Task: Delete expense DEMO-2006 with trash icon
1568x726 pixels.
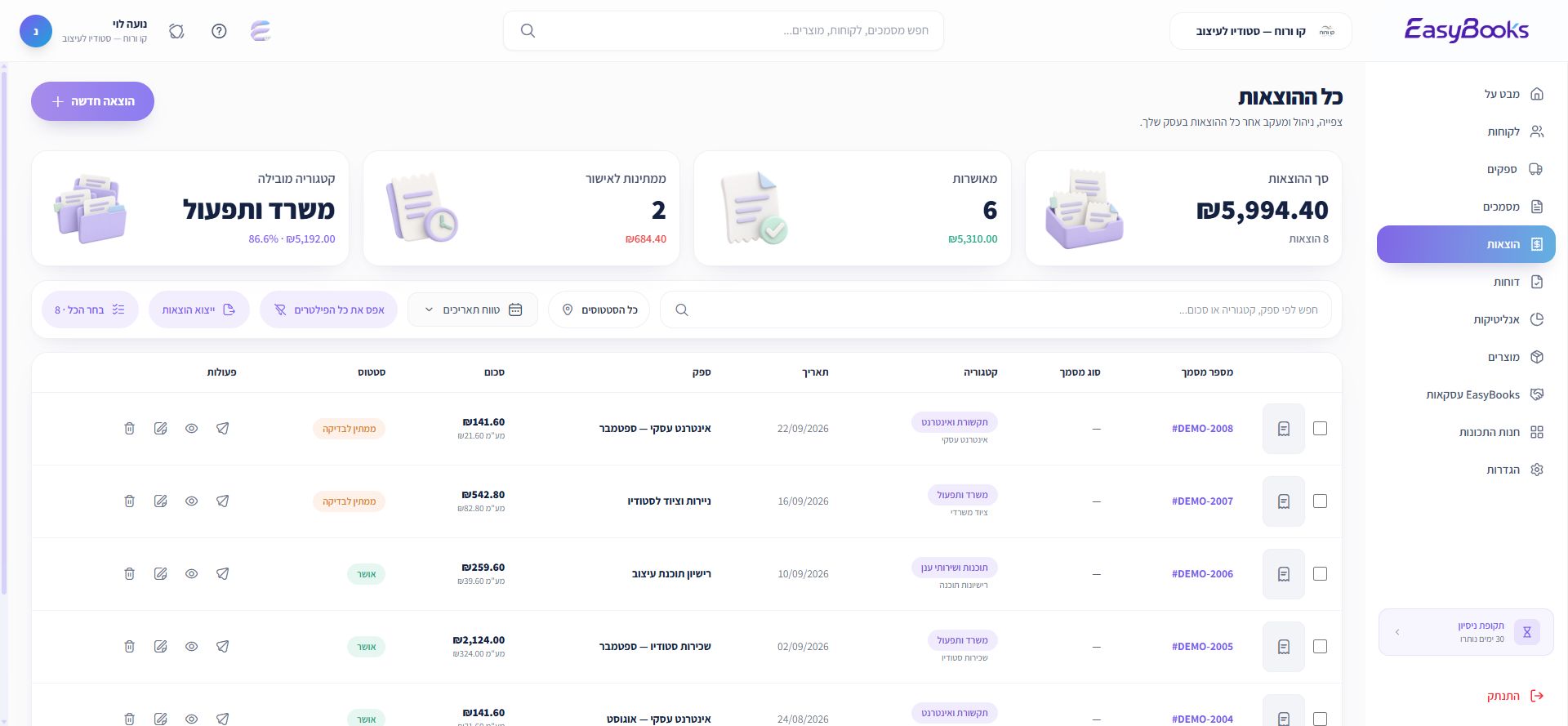Action: (x=129, y=574)
